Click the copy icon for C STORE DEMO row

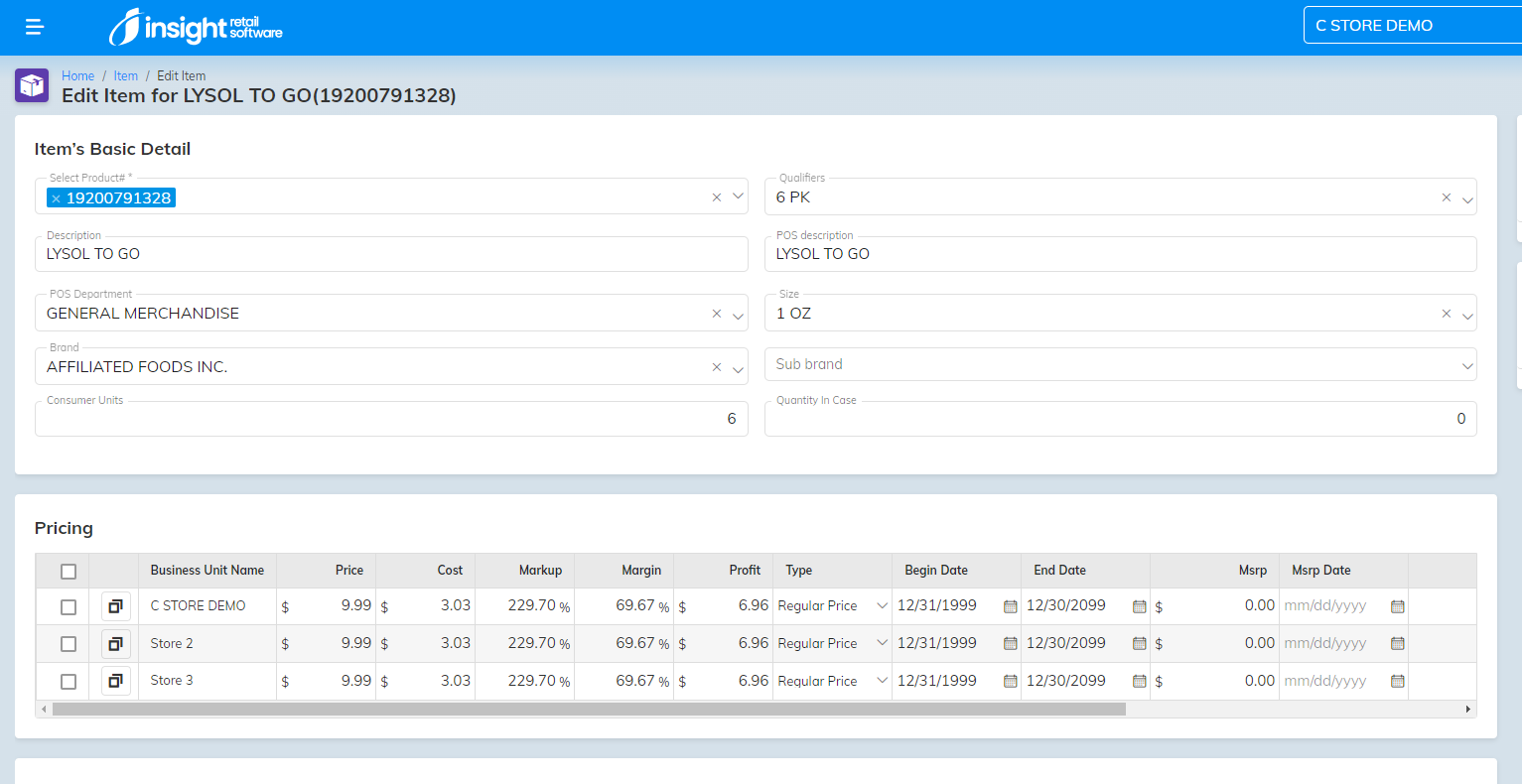(116, 606)
